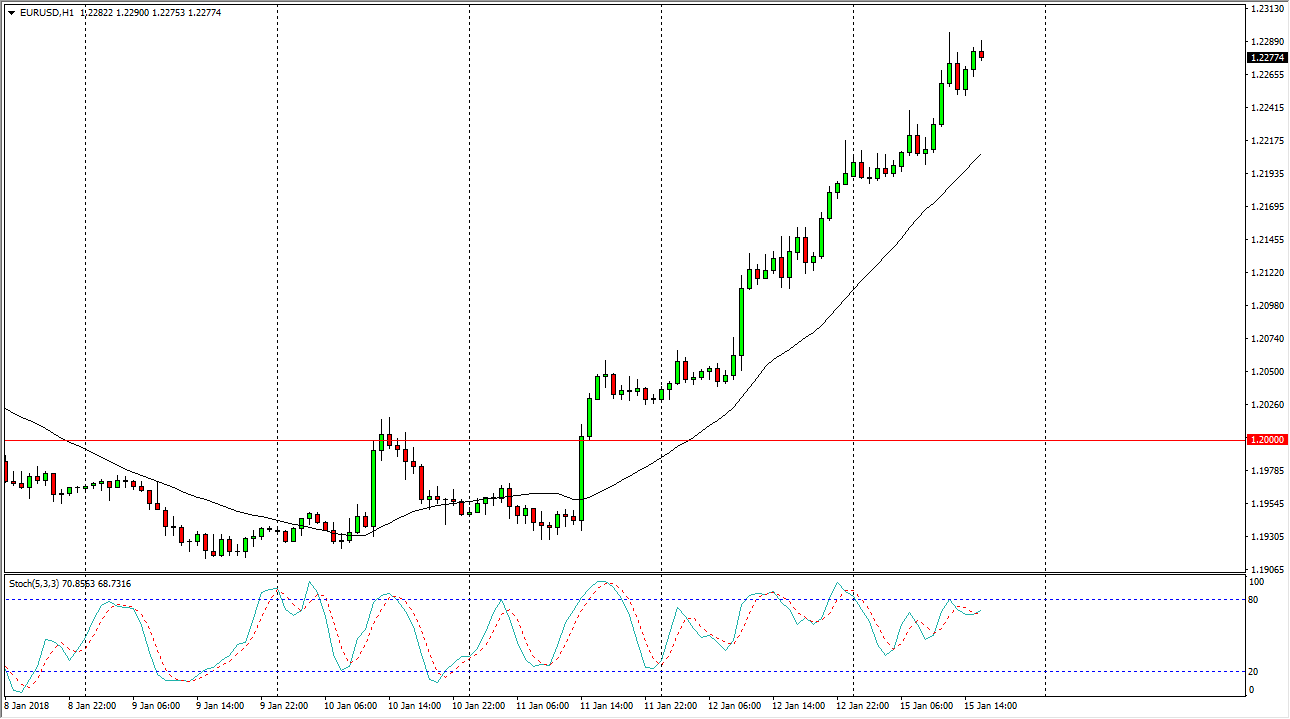Image resolution: width=1290 pixels, height=719 pixels.
Task: Click the 9 Jan 22:00 time label
Action: (283, 706)
